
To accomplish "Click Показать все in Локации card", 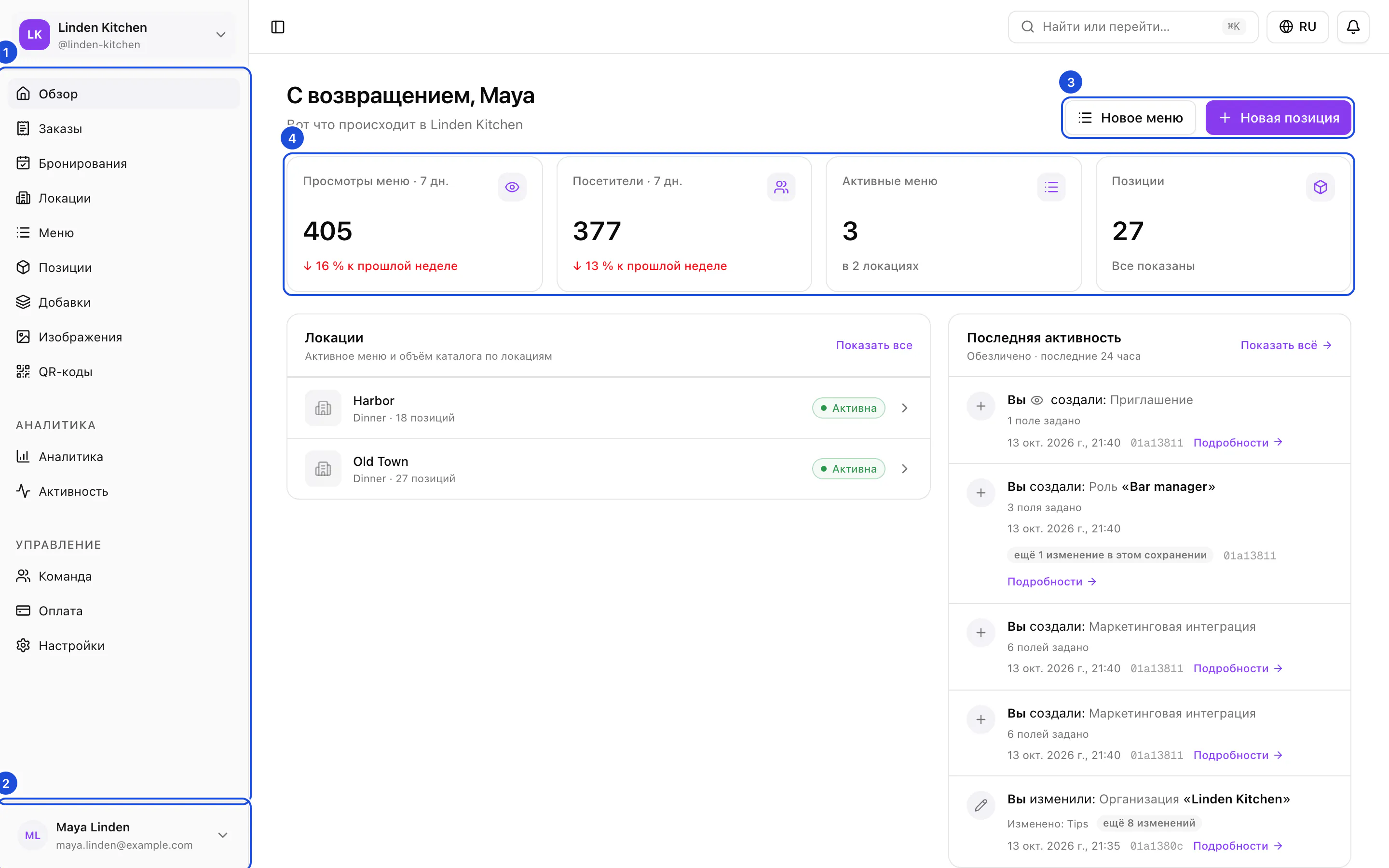I will (x=873, y=345).
